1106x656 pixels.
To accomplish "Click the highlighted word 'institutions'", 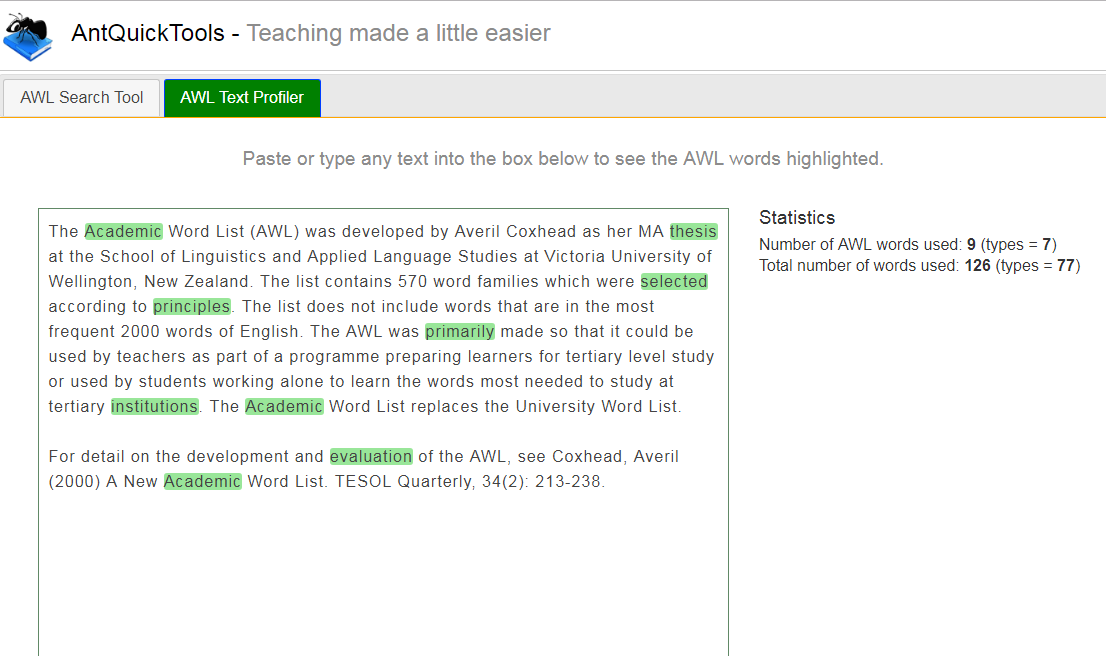I will click(154, 407).
